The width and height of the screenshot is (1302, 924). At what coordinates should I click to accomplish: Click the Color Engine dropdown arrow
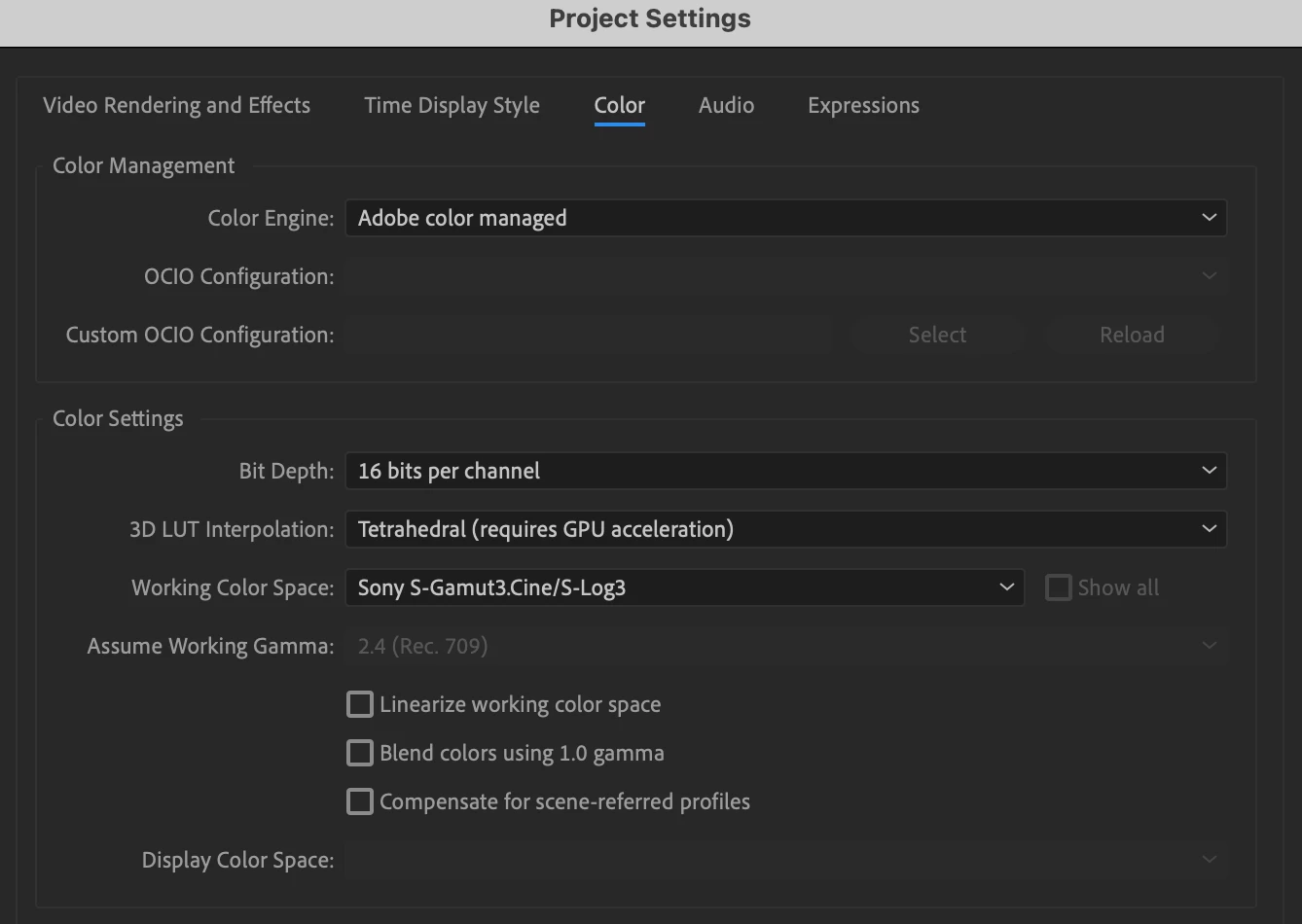pyautogui.click(x=1209, y=218)
